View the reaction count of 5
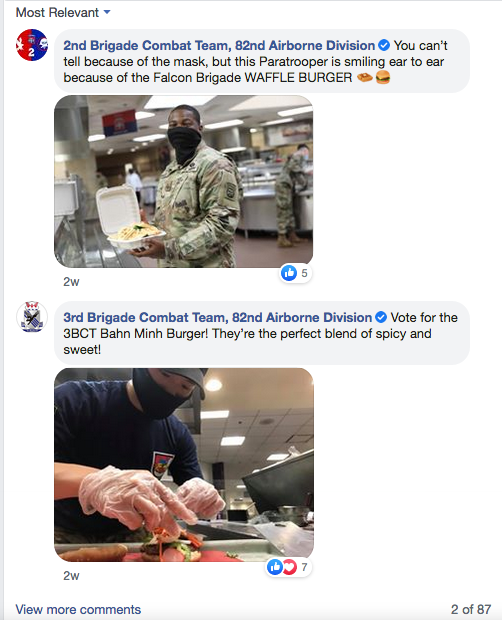Viewport: 502px width, 620px height. point(304,273)
